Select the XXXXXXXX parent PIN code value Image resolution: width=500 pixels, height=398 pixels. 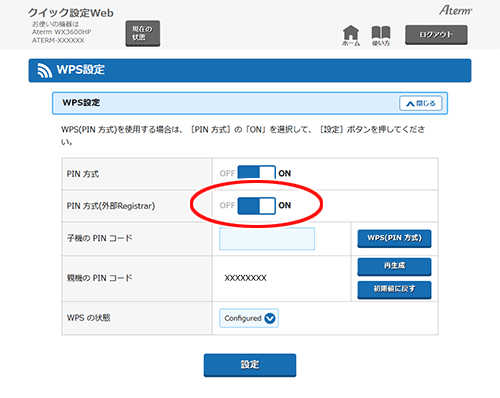point(245,278)
